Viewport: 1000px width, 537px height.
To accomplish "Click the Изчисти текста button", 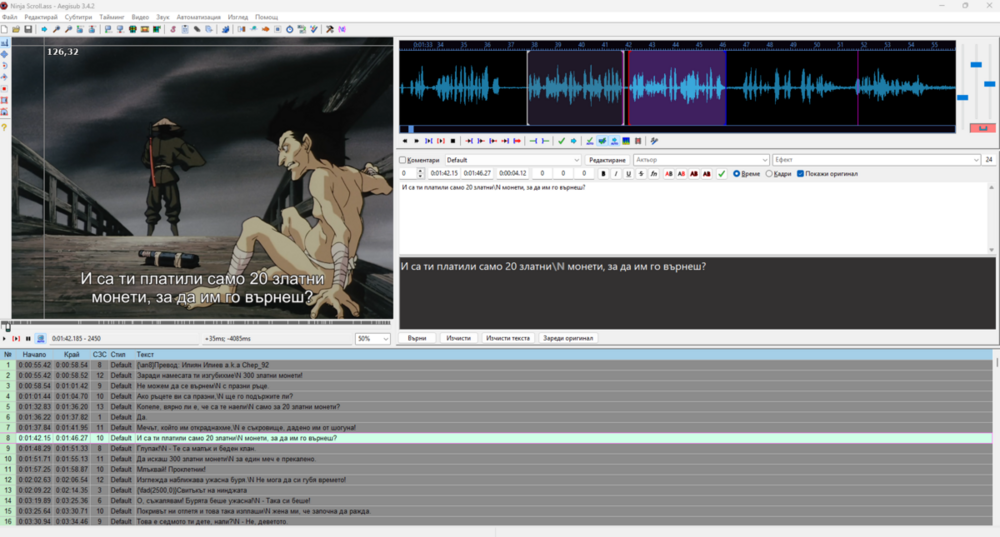I will pos(508,338).
